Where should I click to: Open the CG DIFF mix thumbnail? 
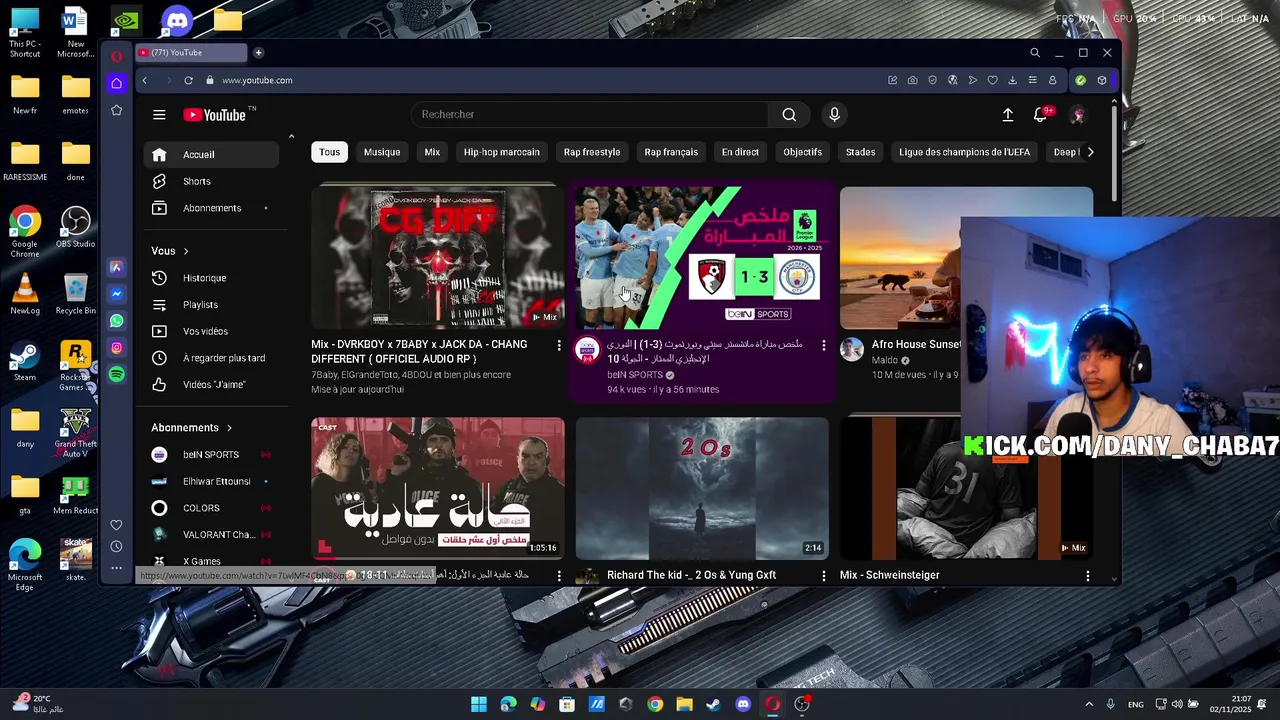coord(438,258)
